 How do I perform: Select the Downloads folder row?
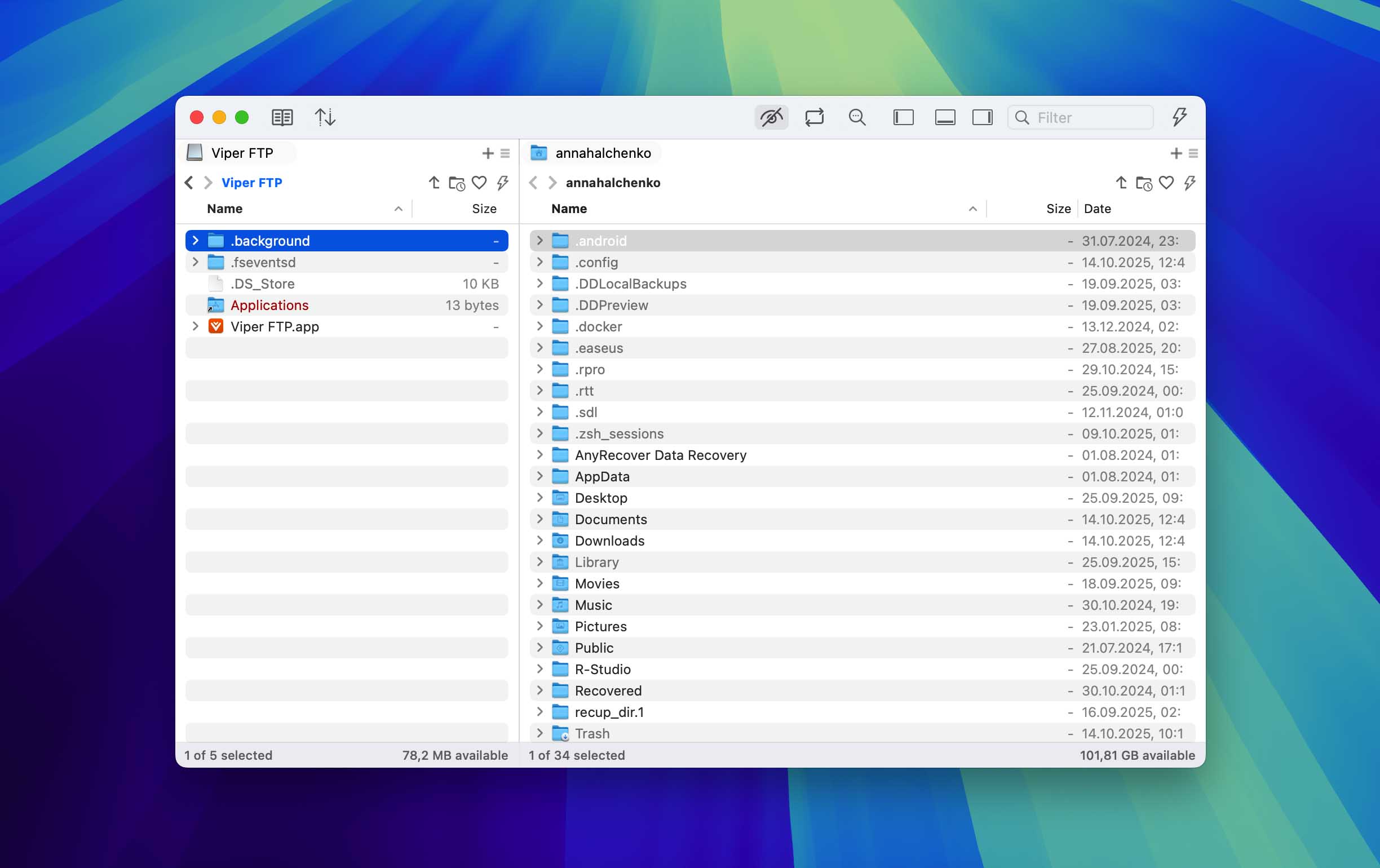609,541
